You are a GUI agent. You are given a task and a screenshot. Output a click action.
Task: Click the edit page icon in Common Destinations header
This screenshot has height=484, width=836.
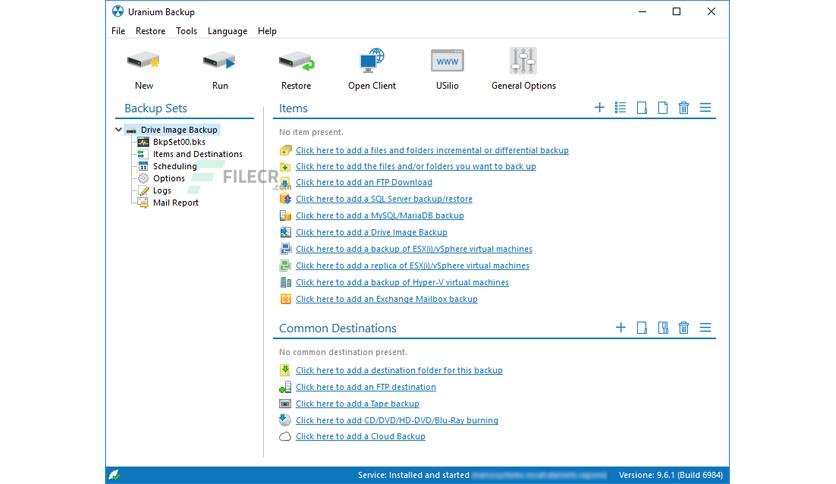point(663,327)
